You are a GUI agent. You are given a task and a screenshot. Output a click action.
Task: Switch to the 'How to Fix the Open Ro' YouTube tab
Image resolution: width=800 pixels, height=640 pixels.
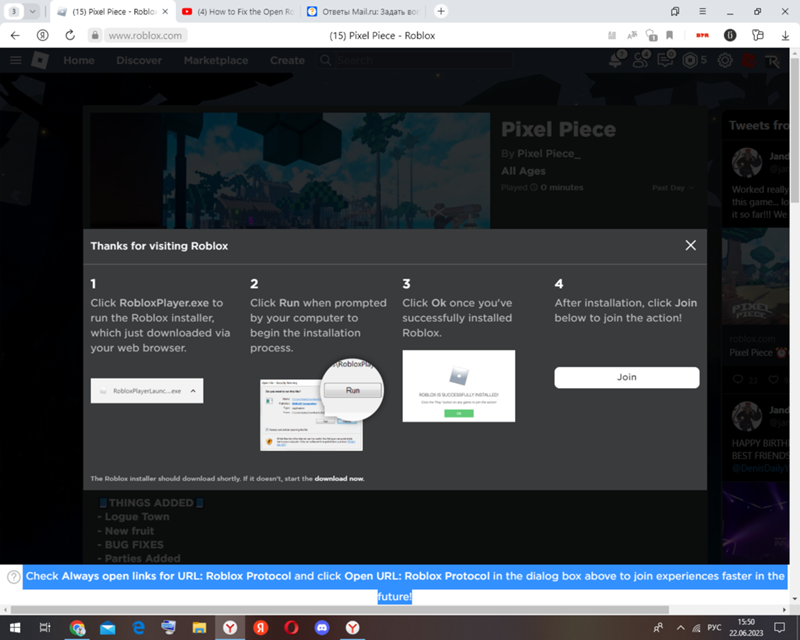239,11
